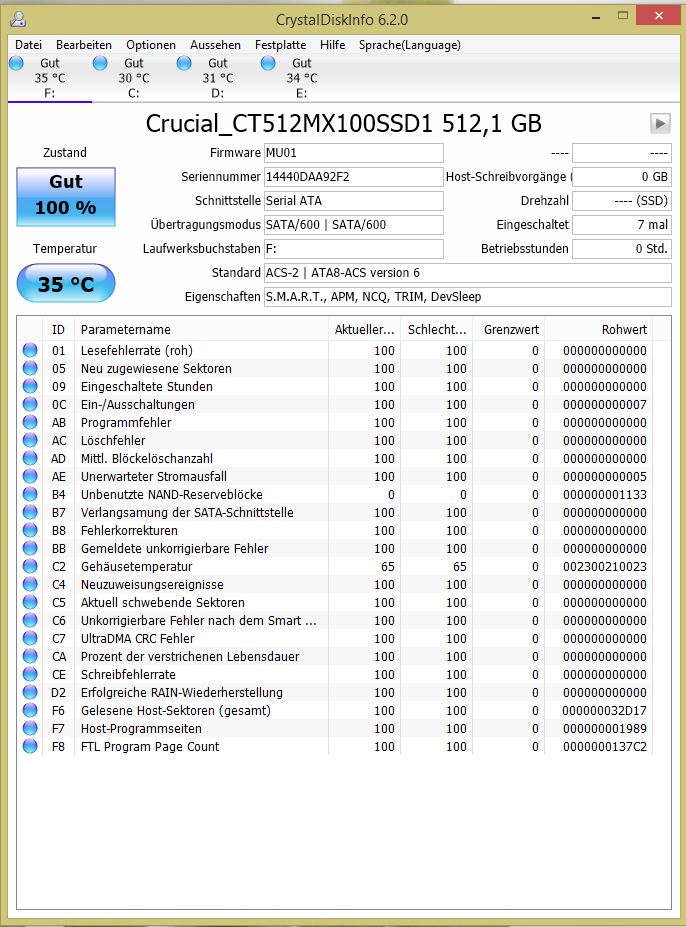
Task: Click the Drehzahl value ---- (SSD)
Action: click(622, 201)
